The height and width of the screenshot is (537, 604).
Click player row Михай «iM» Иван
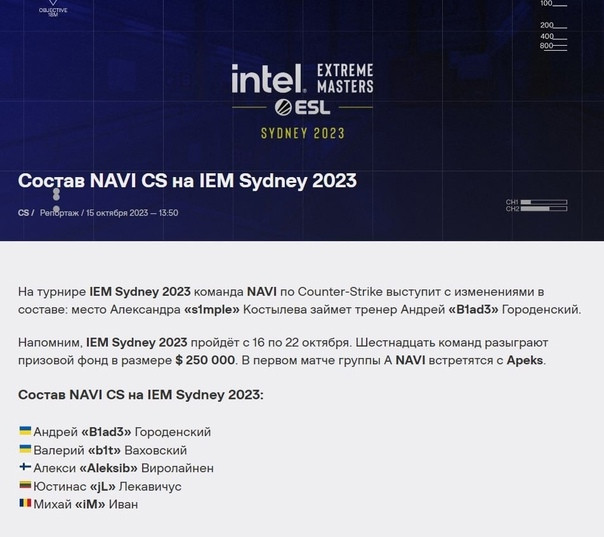coord(79,504)
